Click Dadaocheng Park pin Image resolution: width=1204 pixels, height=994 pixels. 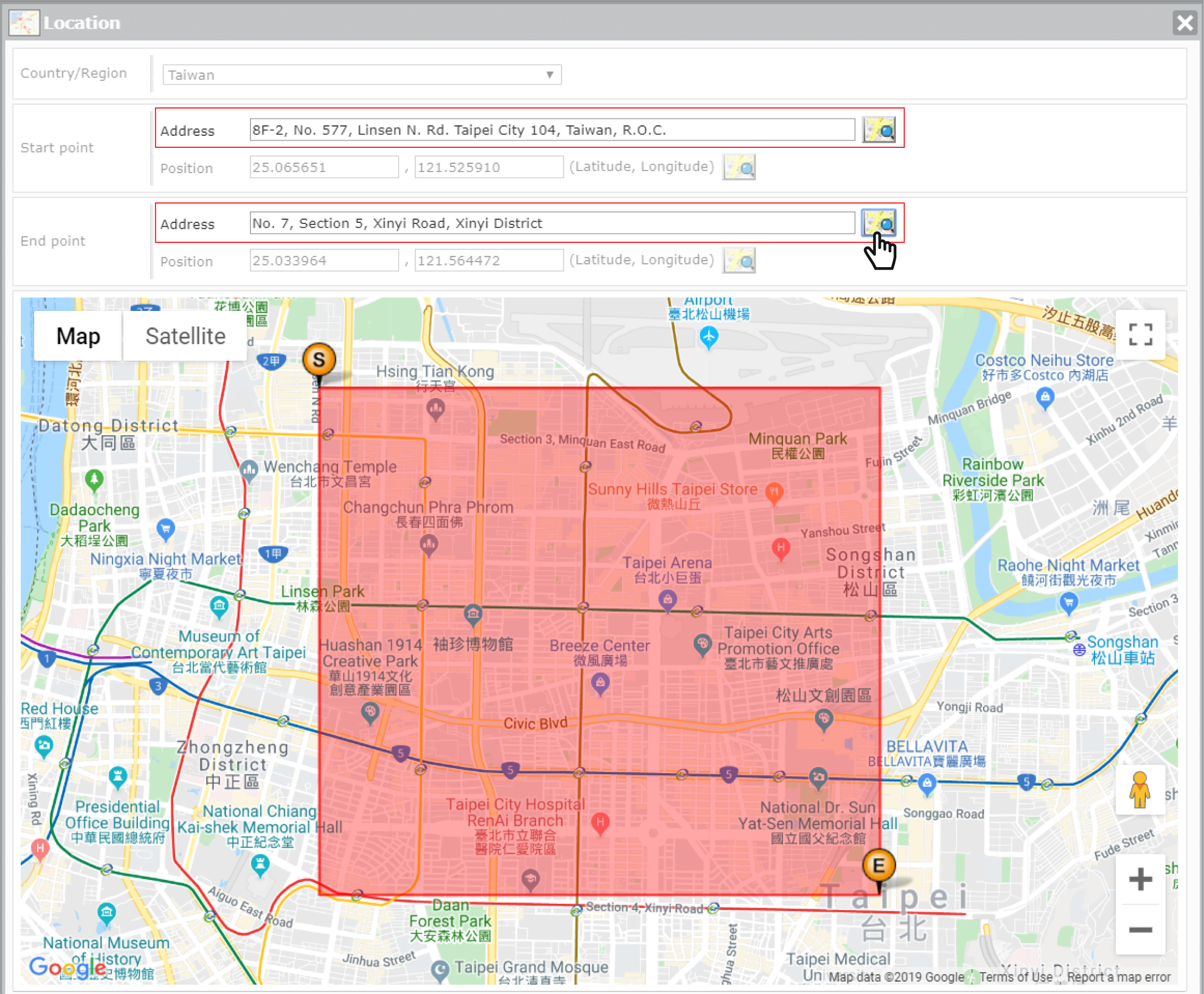point(95,480)
